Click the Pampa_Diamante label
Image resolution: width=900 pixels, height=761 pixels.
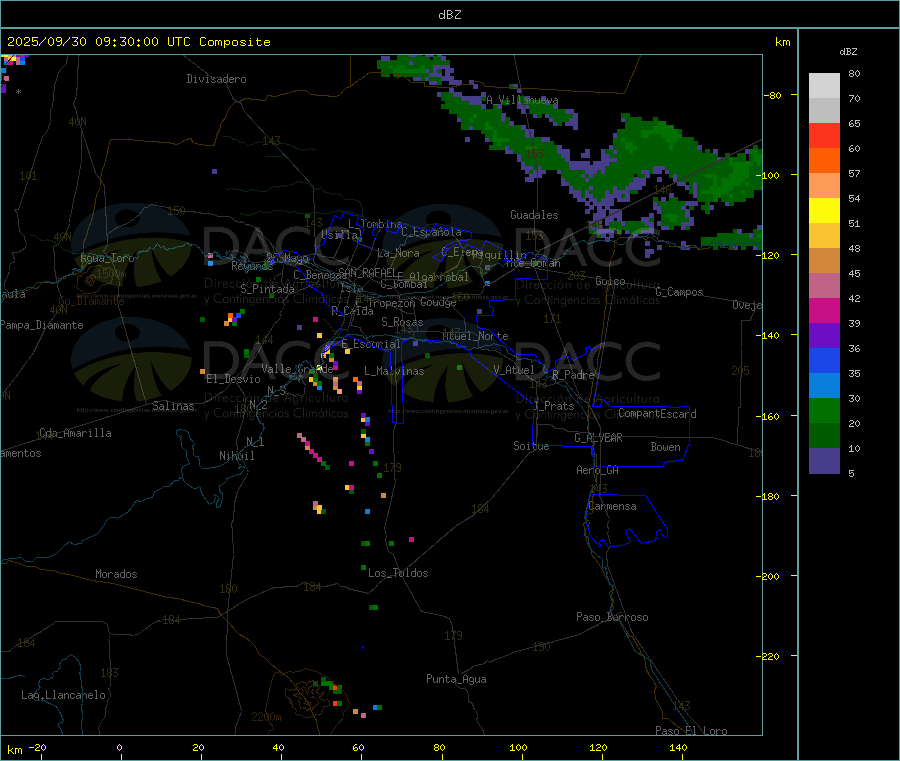pyautogui.click(x=42, y=325)
